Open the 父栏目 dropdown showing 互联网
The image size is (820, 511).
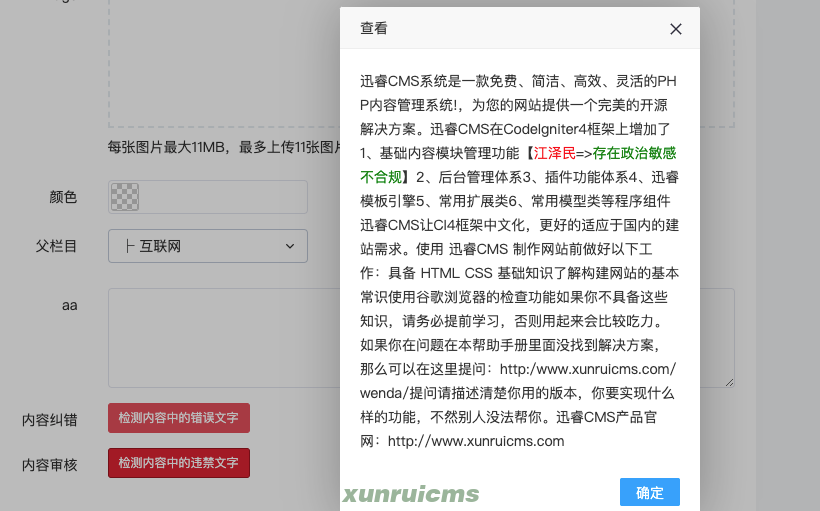[x=208, y=246]
